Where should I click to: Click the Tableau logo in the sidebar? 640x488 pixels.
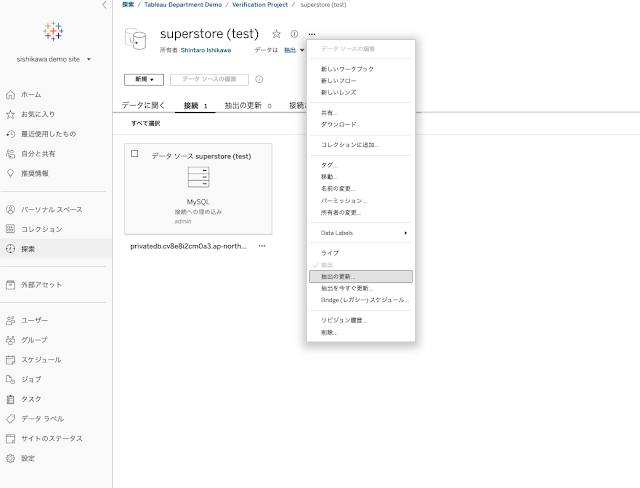[53, 31]
